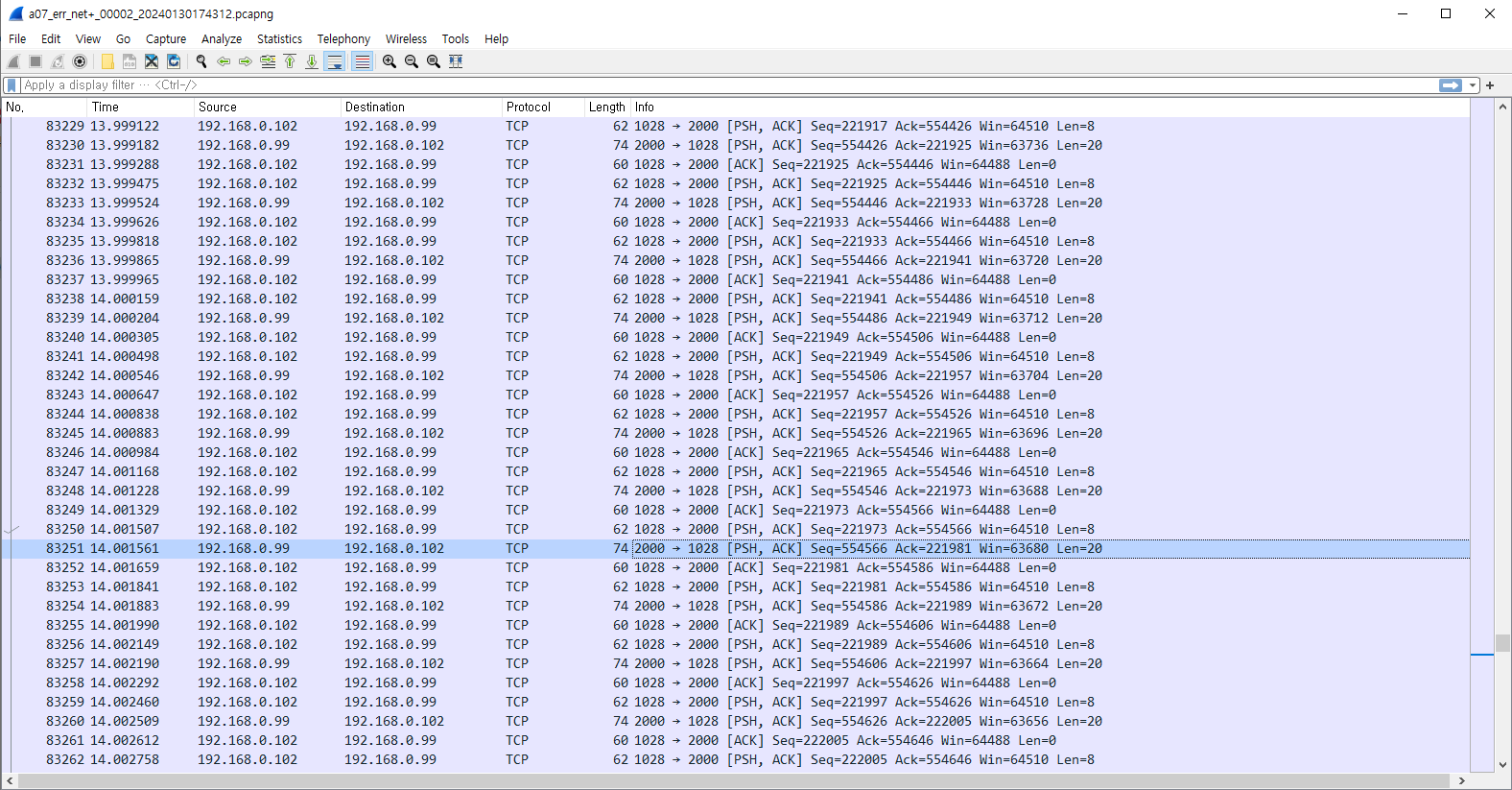Open the Analyze menu
This screenshot has width=1512, height=790.
pos(222,39)
